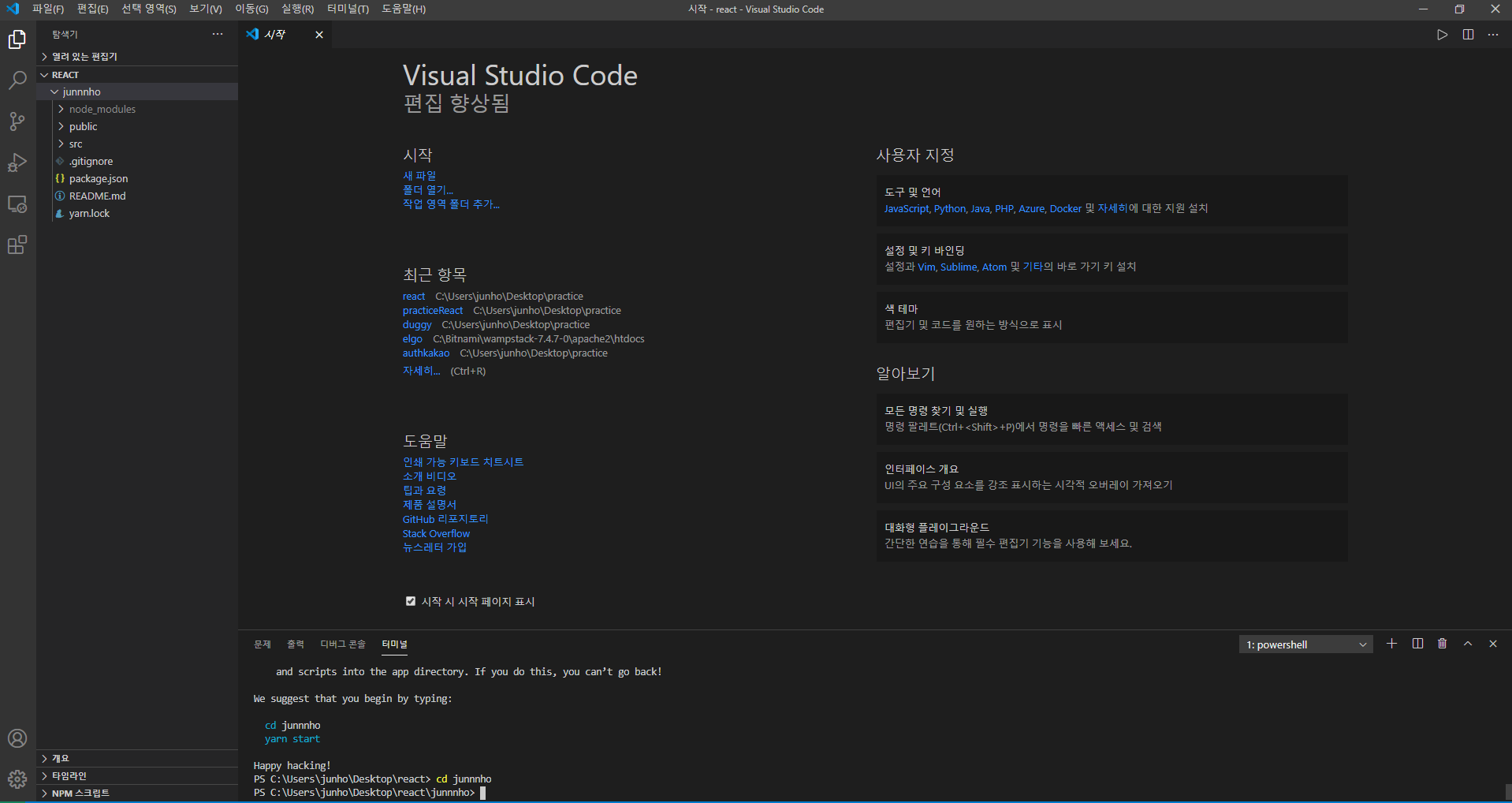Open package.json in the explorer
Image resolution: width=1512 pixels, height=803 pixels.
click(x=138, y=178)
